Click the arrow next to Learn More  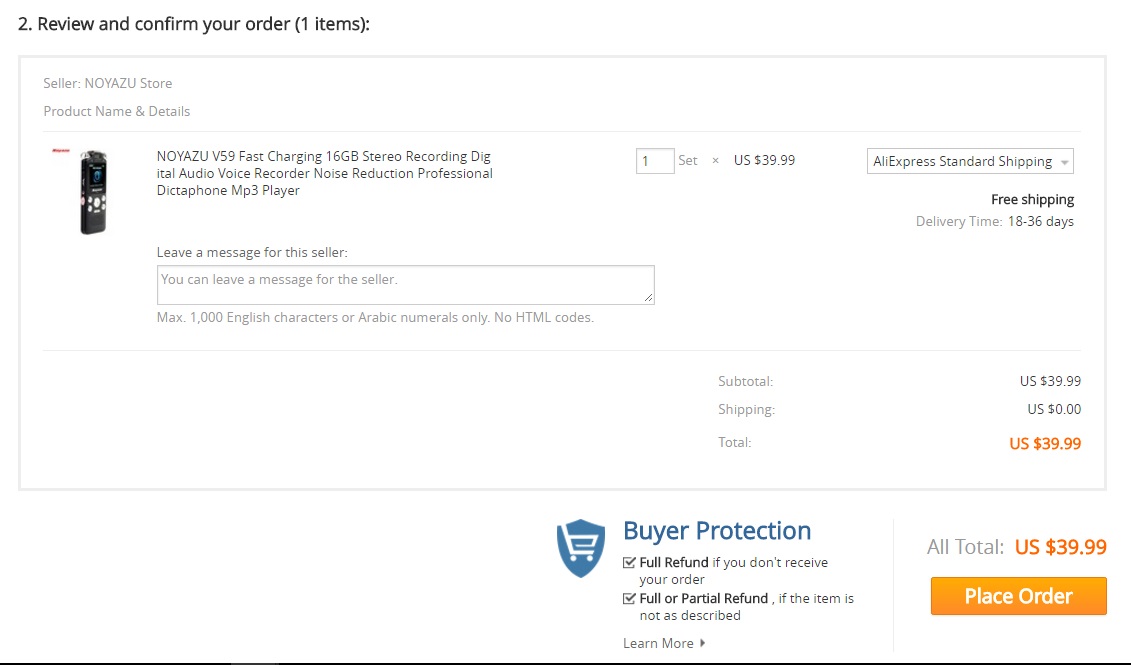pos(703,643)
